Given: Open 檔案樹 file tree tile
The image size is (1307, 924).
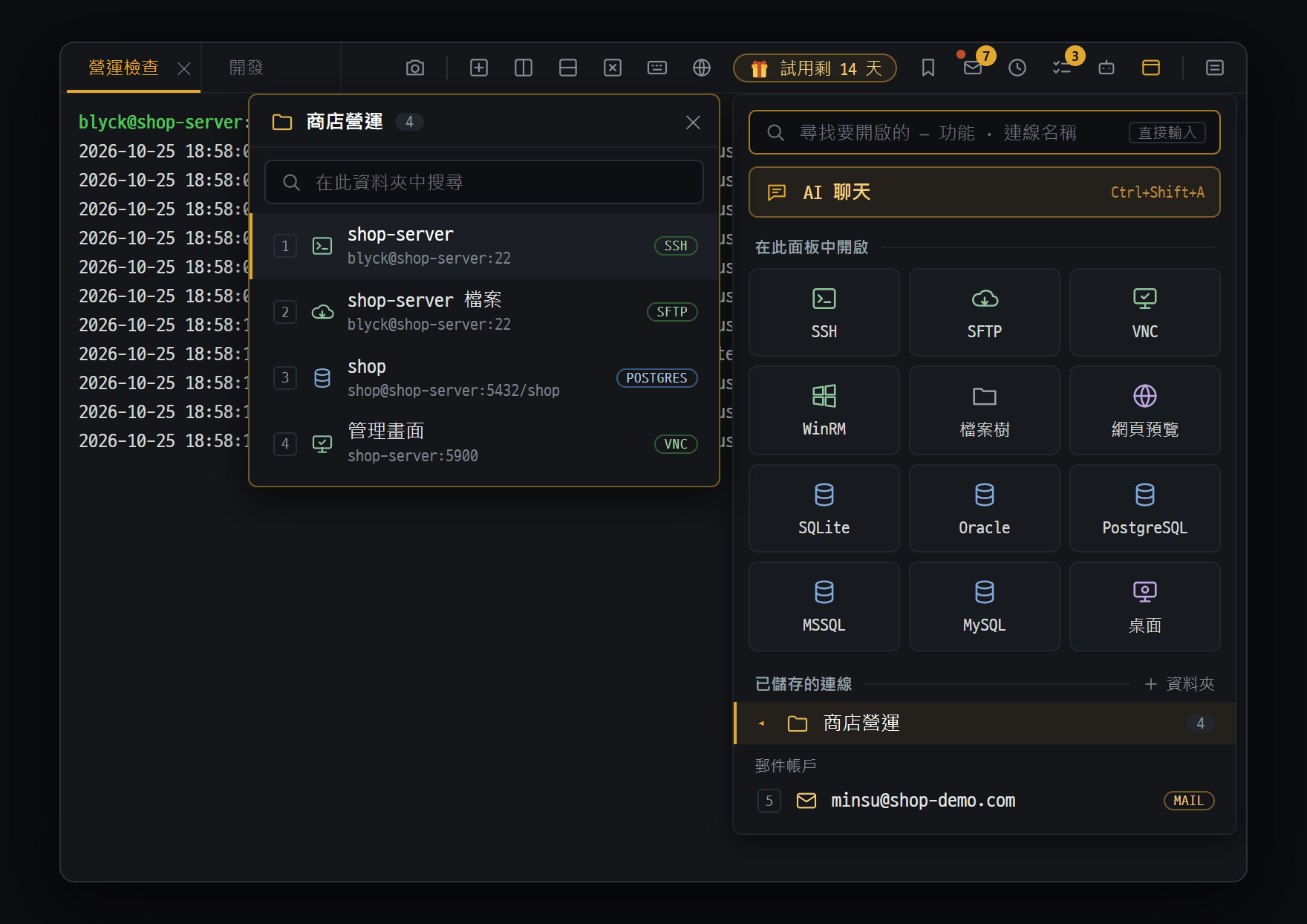Looking at the screenshot, I should point(985,410).
